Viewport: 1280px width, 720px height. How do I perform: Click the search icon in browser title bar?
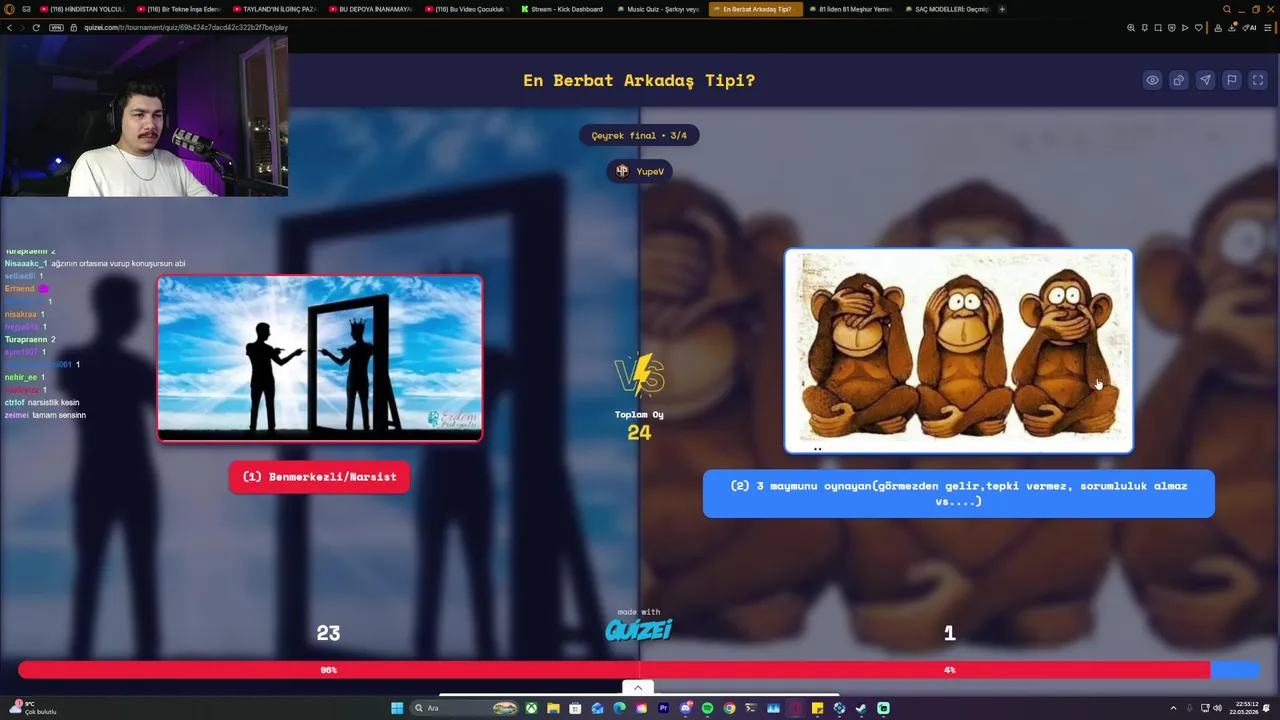click(x=1227, y=9)
